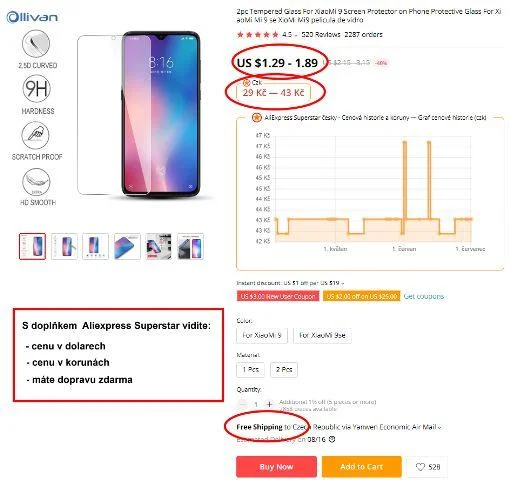Click the Ollivan brand logo
The image size is (510, 480).
click(32, 17)
